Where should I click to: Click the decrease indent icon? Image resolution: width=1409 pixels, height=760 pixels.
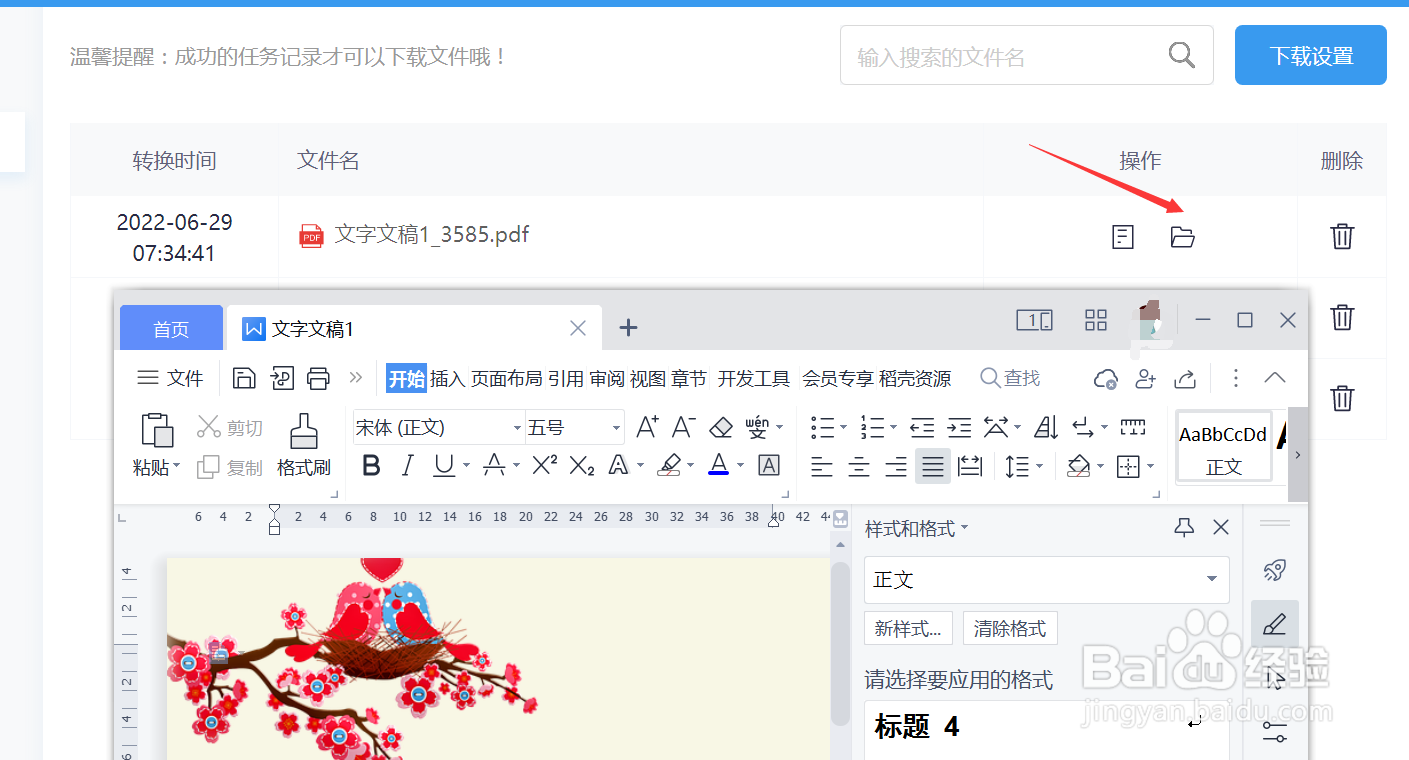coord(922,428)
